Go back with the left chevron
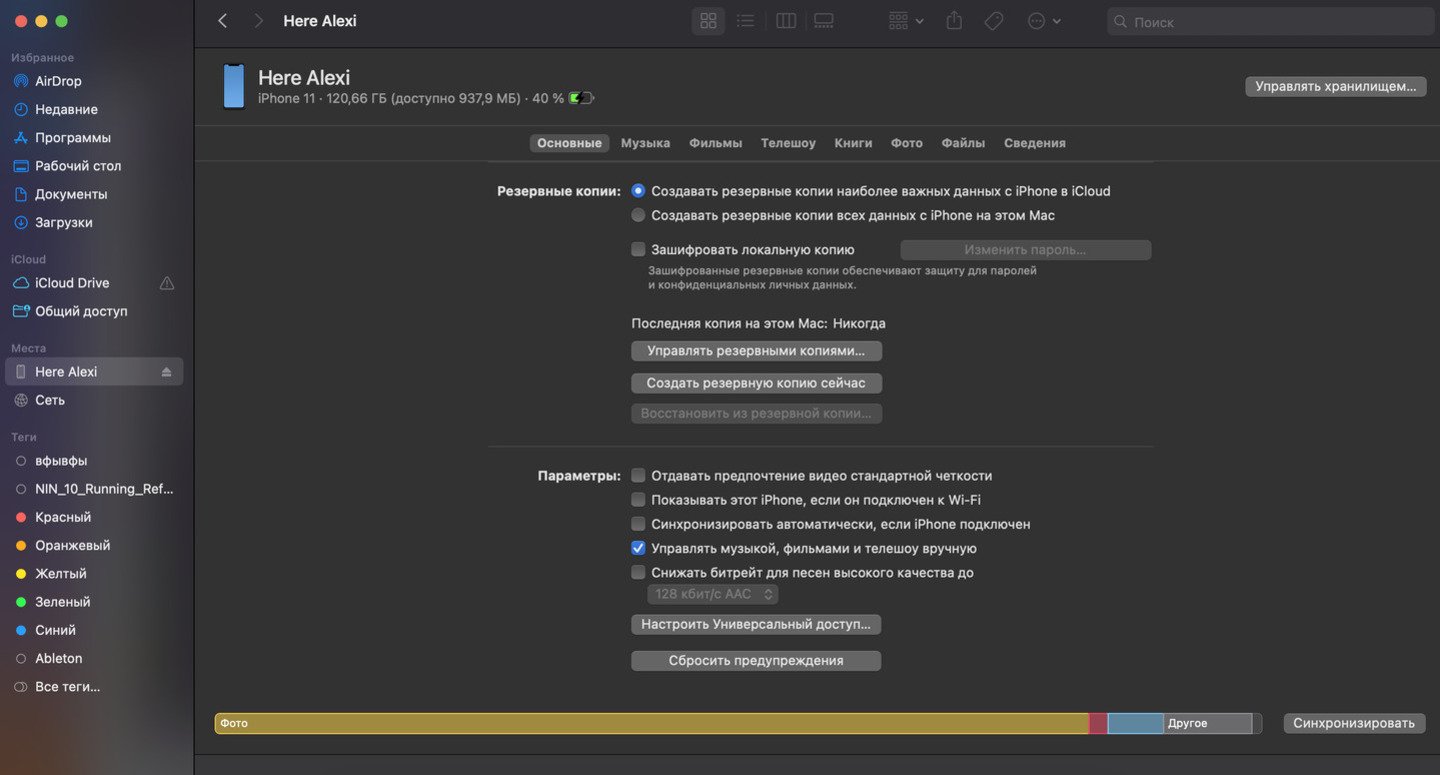Screen dimensions: 1440x775 click(x=222, y=21)
